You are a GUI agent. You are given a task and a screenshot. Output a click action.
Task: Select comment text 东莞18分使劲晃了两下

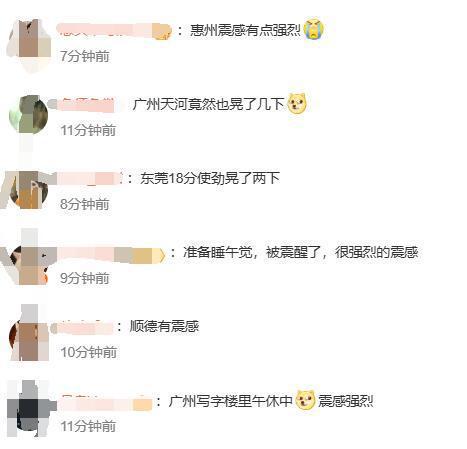210,178
